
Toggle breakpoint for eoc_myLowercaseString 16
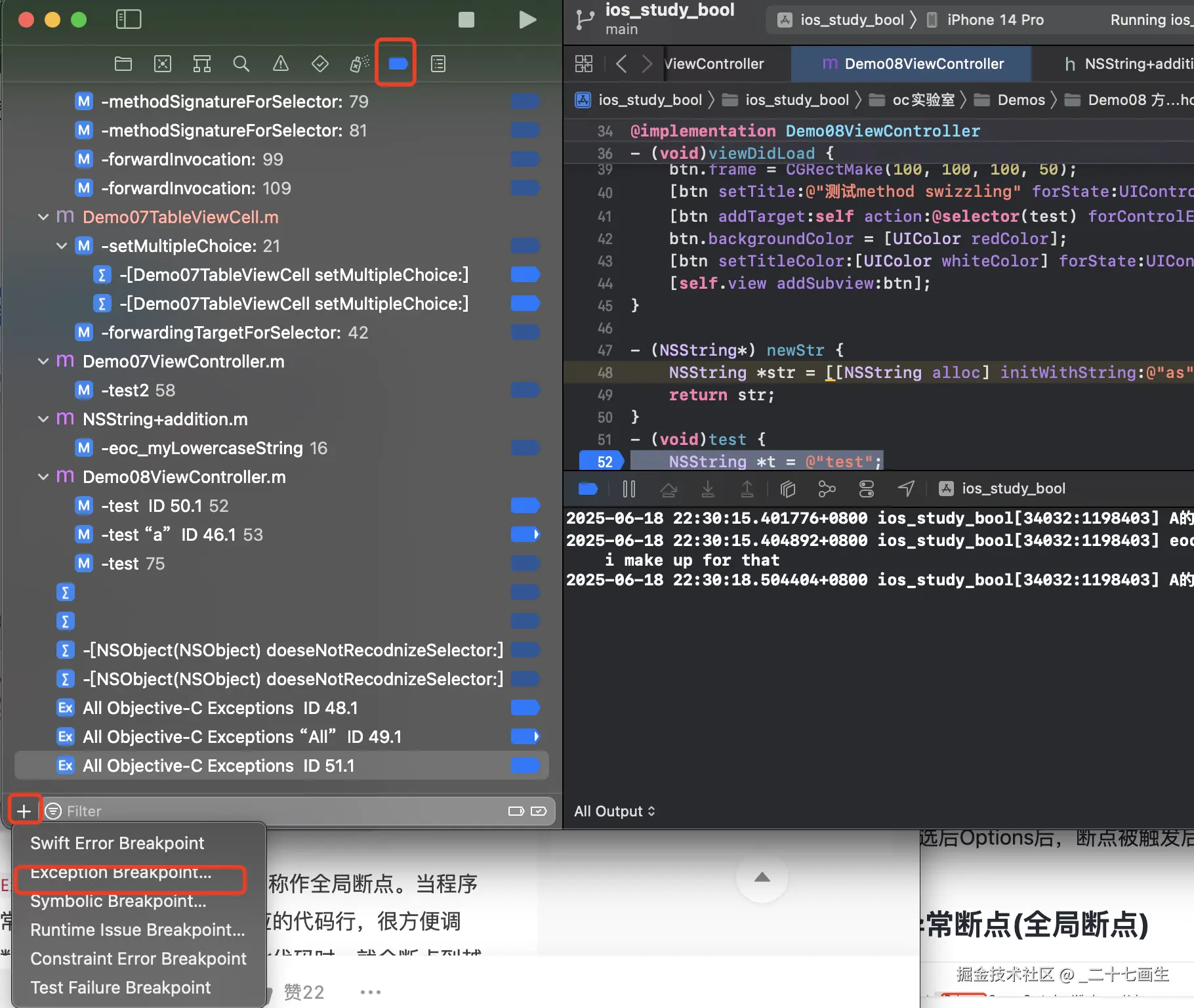click(x=525, y=448)
